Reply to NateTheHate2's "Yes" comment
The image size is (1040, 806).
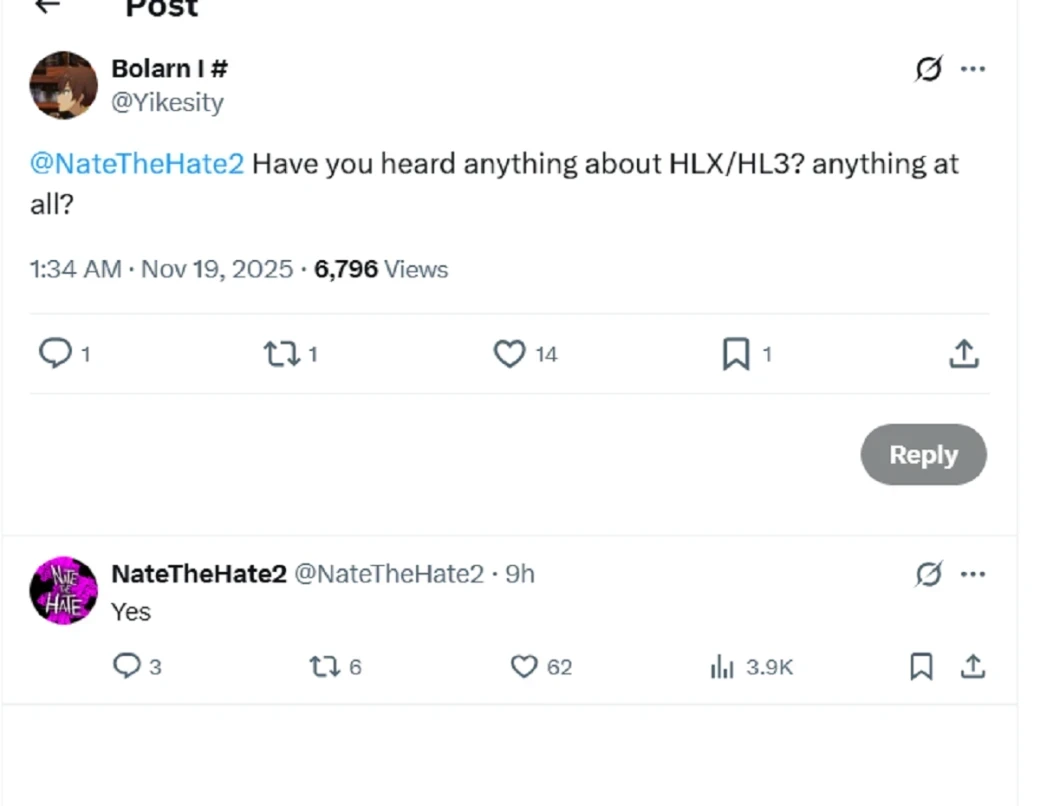click(127, 666)
